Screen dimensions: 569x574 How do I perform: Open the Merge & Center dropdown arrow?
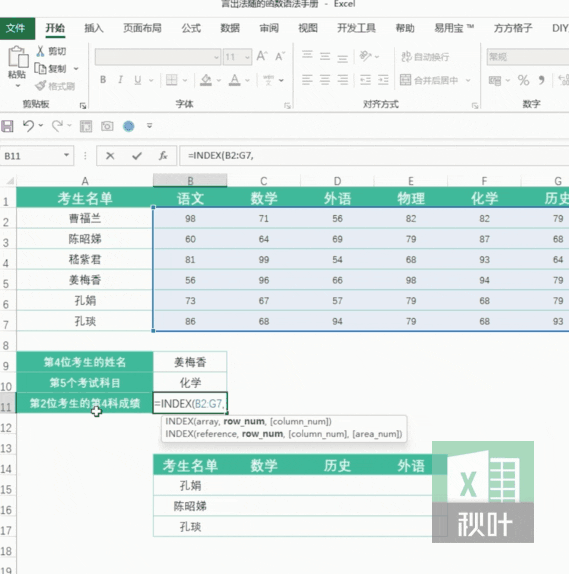(468, 80)
